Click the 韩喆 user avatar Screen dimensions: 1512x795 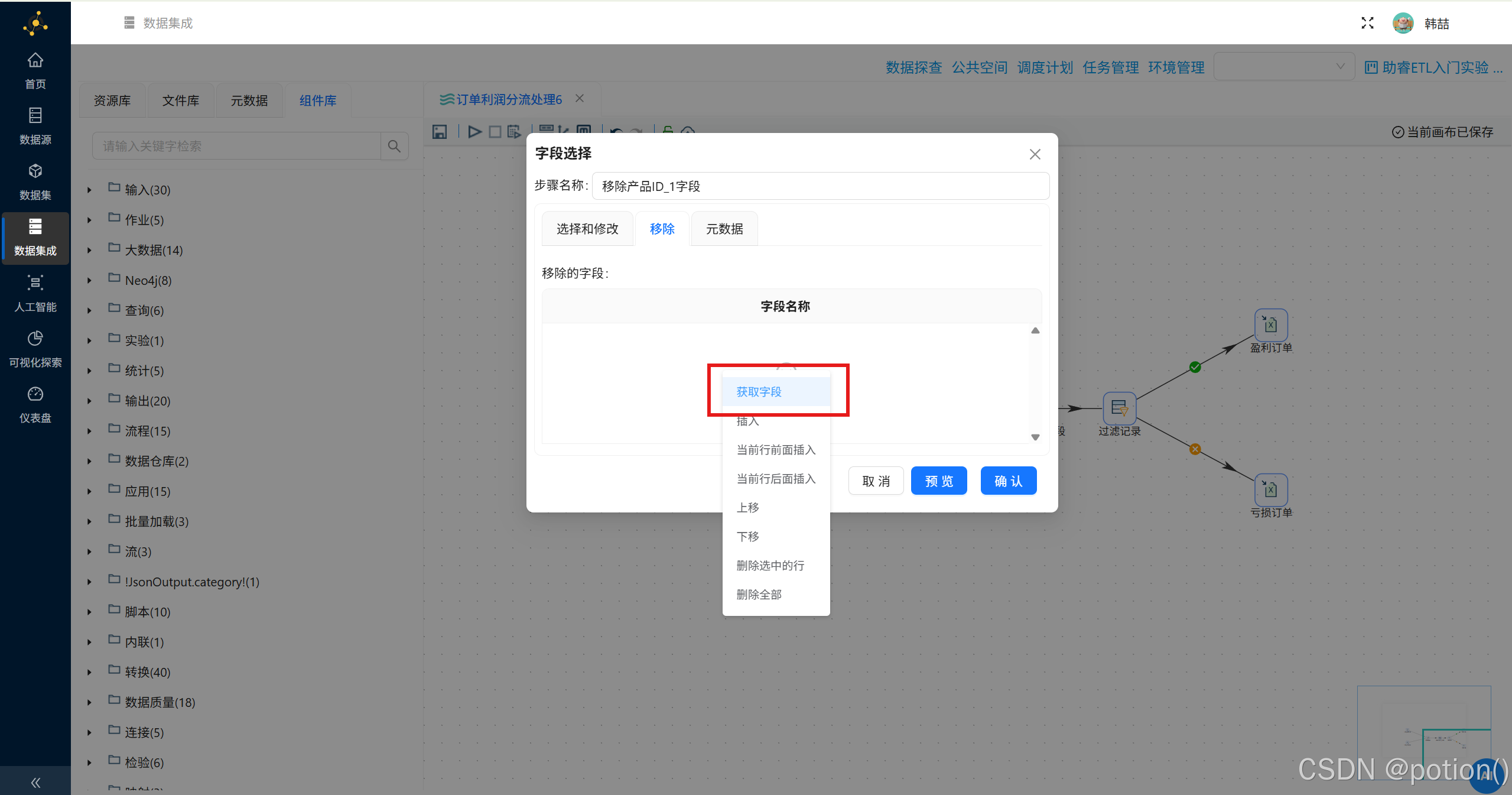[1403, 23]
